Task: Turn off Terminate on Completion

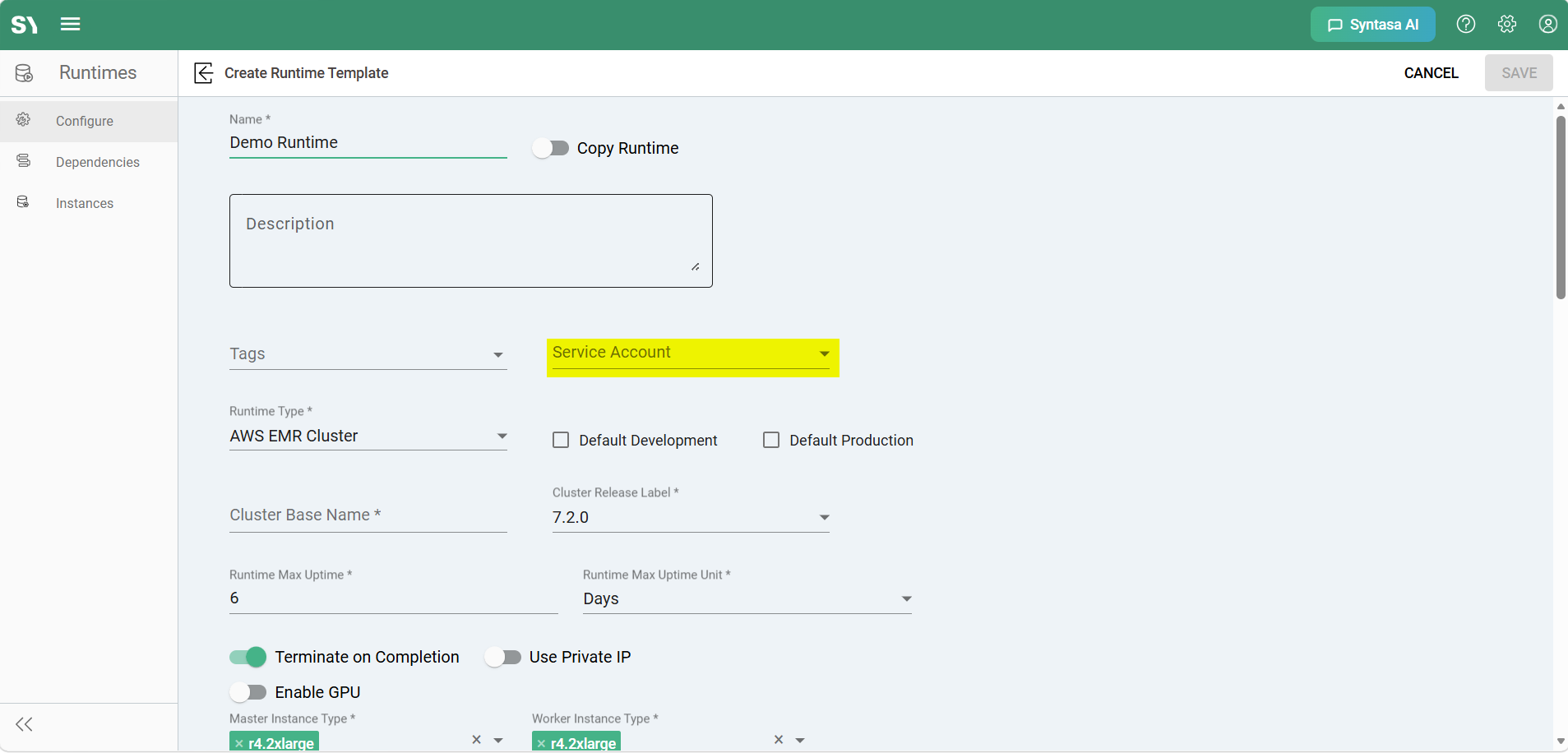Action: click(x=247, y=657)
